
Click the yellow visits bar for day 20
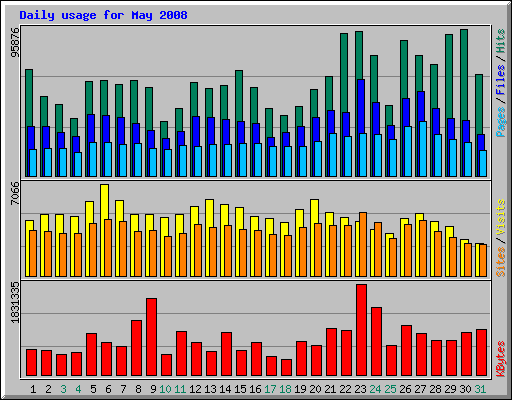pos(316,211)
